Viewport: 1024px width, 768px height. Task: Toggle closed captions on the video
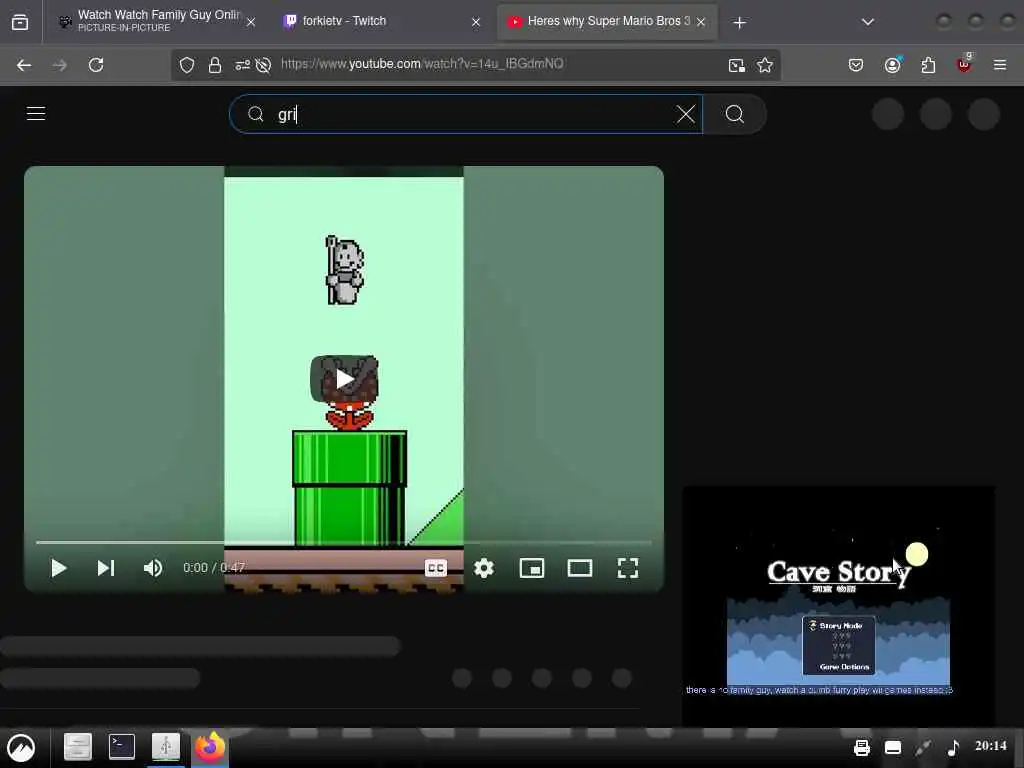(436, 568)
